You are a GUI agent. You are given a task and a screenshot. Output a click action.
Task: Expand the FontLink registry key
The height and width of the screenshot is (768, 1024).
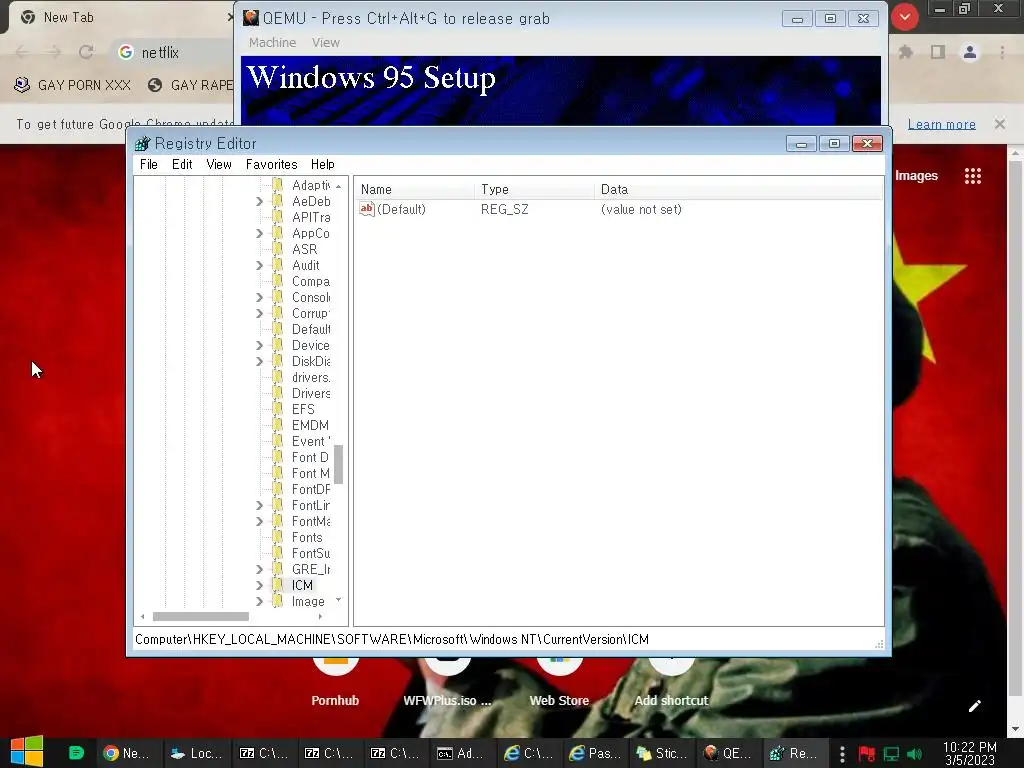click(x=259, y=505)
